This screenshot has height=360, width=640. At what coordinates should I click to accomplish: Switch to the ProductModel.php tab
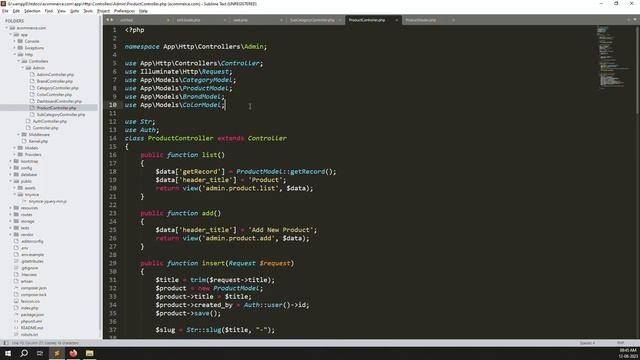420,20
